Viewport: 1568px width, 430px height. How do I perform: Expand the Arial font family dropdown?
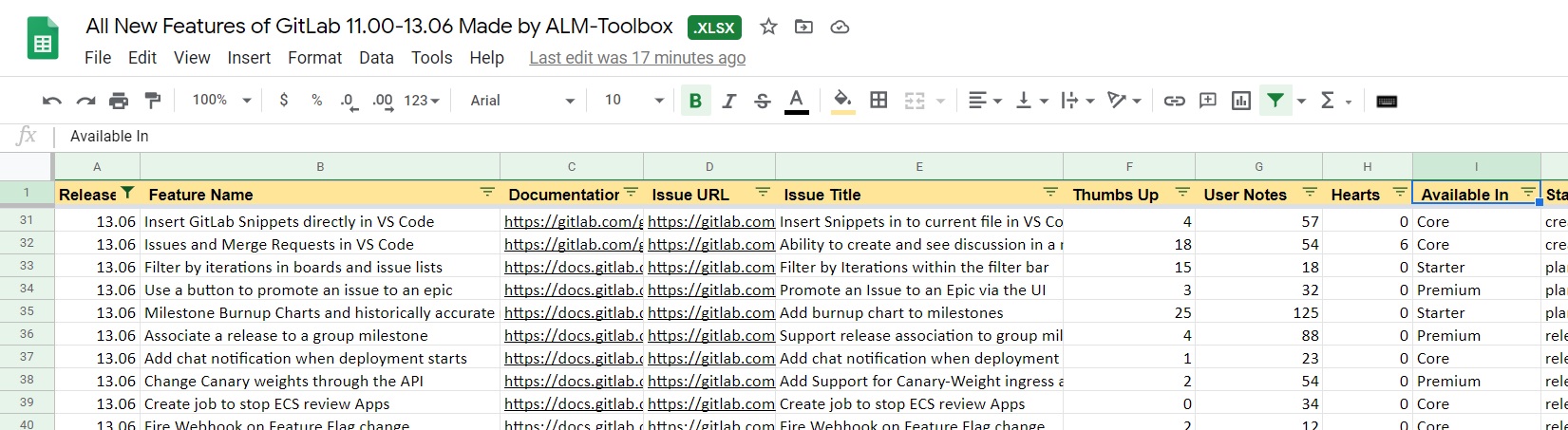pyautogui.click(x=522, y=101)
